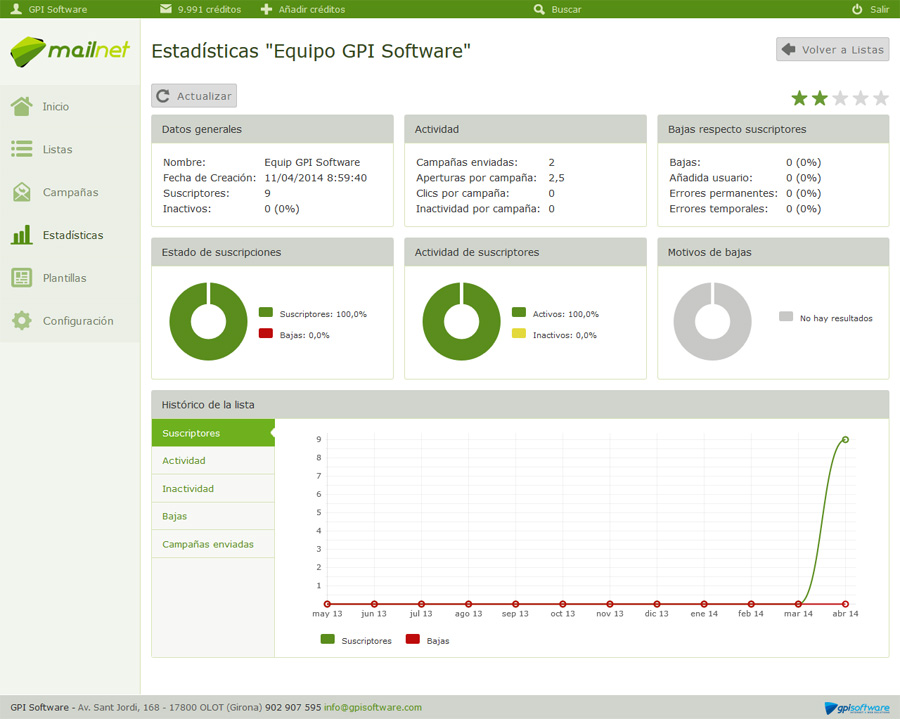Open Plantillas in the sidebar
Image resolution: width=900 pixels, height=719 pixels.
[64, 278]
